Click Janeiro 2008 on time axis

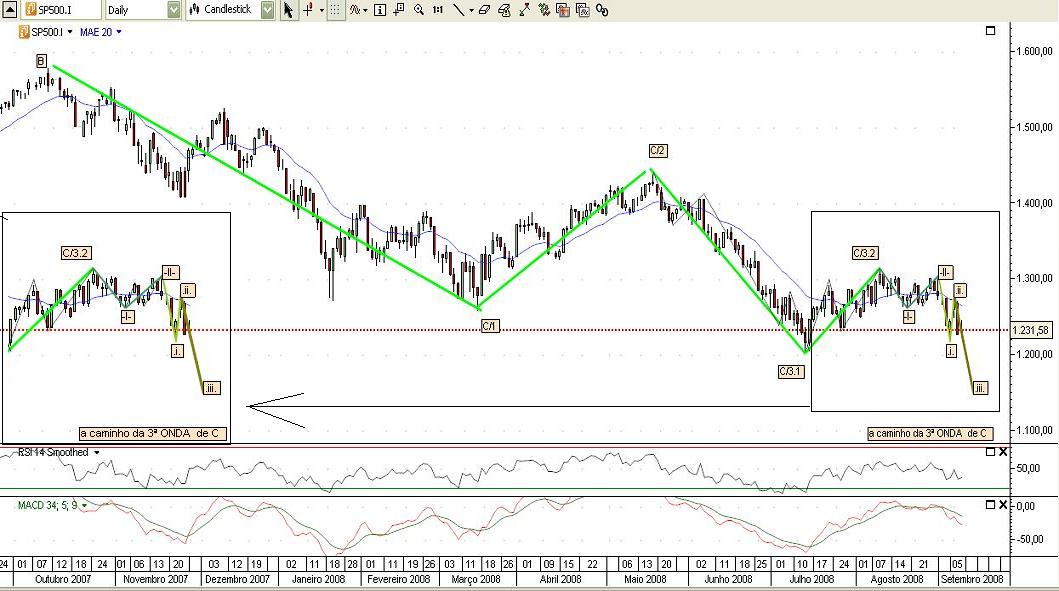click(318, 579)
